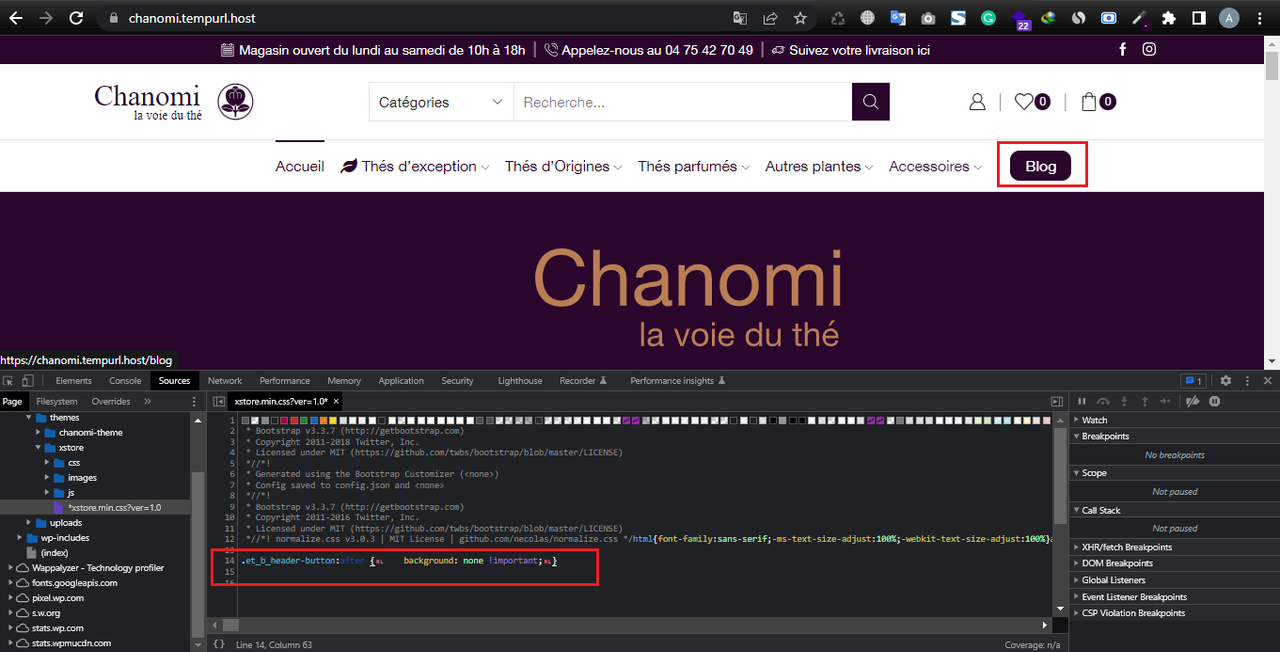Click the code editor horizontal scrollbar thumb

(231, 624)
